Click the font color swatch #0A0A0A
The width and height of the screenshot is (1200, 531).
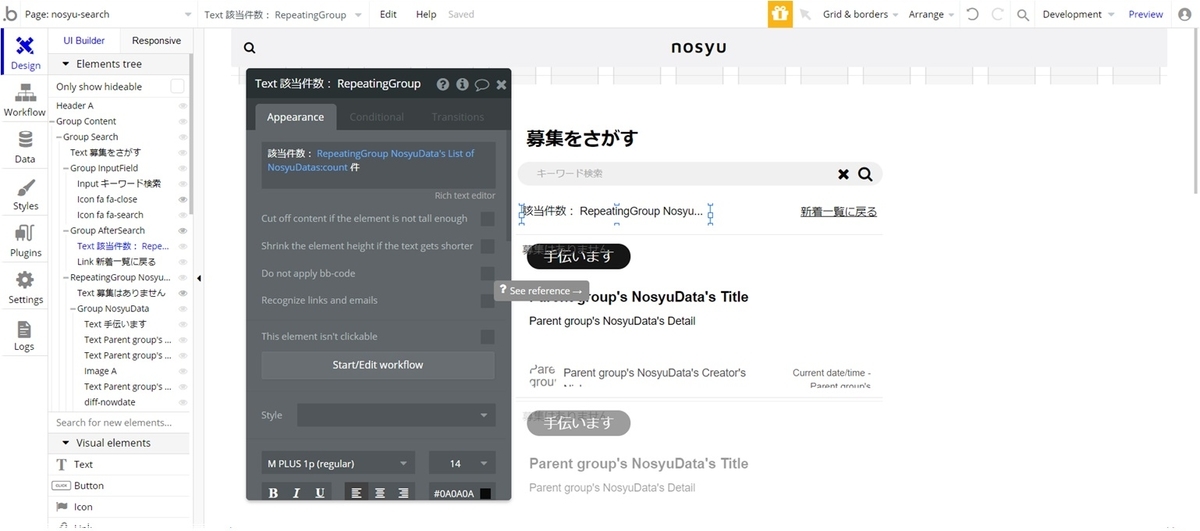[x=485, y=493]
